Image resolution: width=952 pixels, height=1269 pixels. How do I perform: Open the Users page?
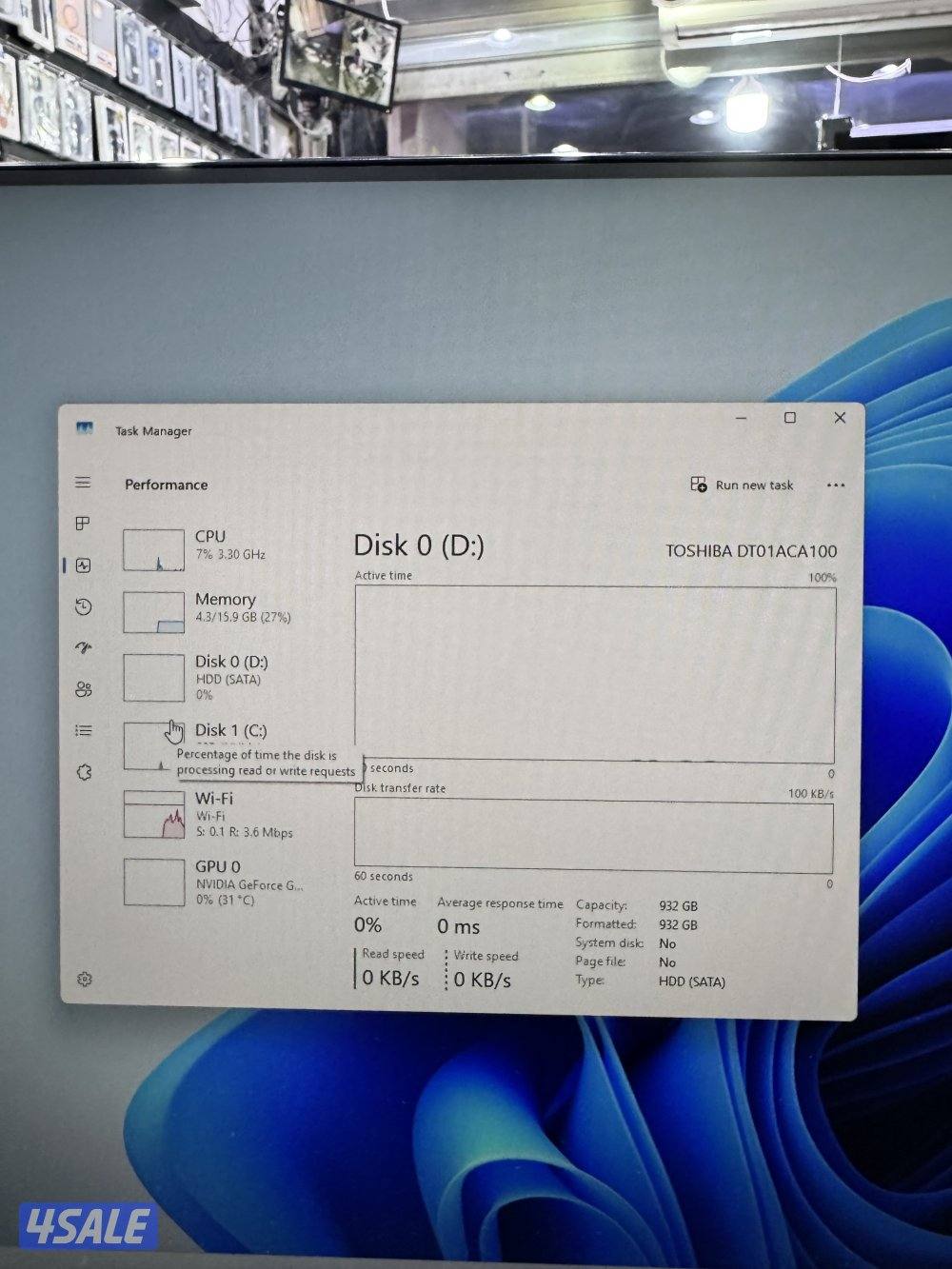pos(84,688)
